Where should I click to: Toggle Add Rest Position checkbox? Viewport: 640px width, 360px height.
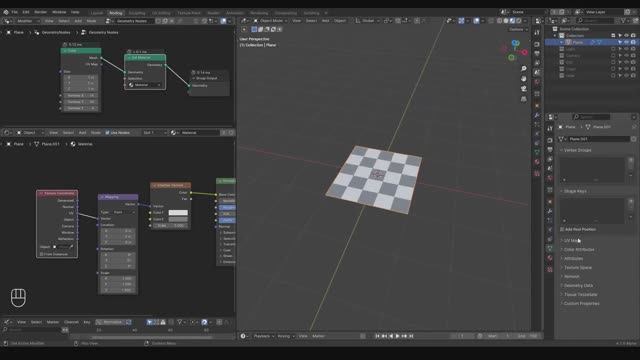562,229
